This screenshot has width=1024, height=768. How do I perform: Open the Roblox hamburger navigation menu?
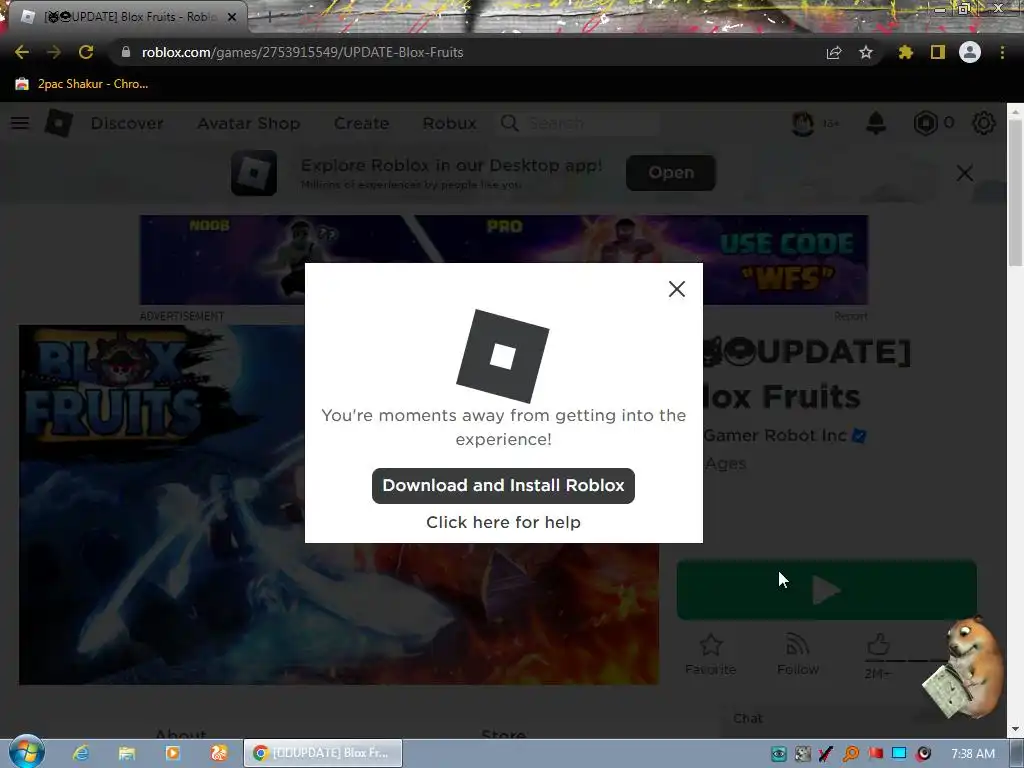20,123
